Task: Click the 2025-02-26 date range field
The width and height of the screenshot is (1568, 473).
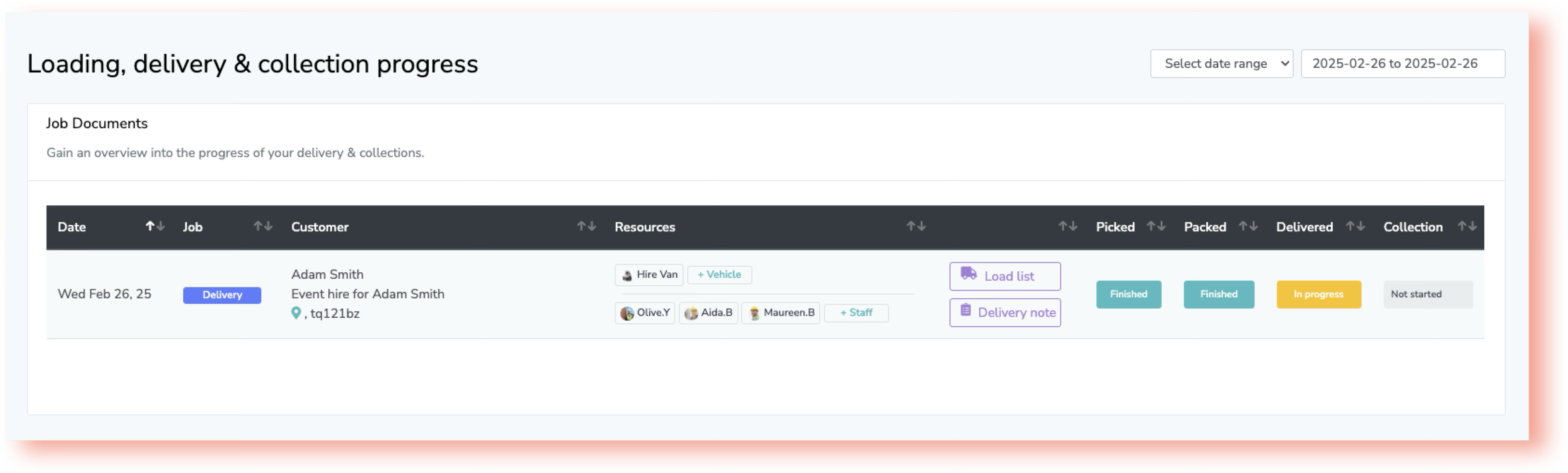Action: (x=1403, y=64)
